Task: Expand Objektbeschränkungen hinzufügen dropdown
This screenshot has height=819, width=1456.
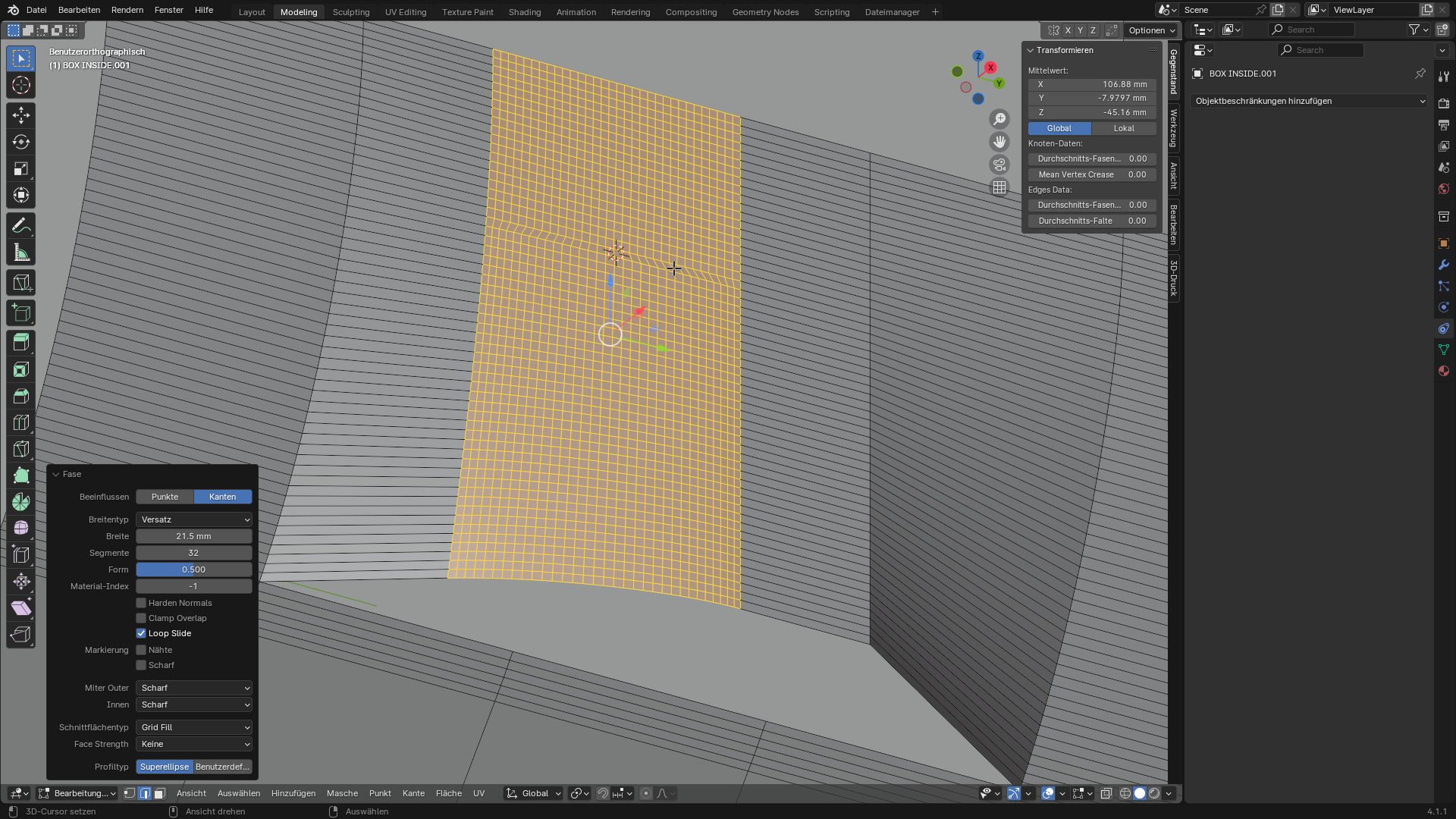Action: point(1309,101)
